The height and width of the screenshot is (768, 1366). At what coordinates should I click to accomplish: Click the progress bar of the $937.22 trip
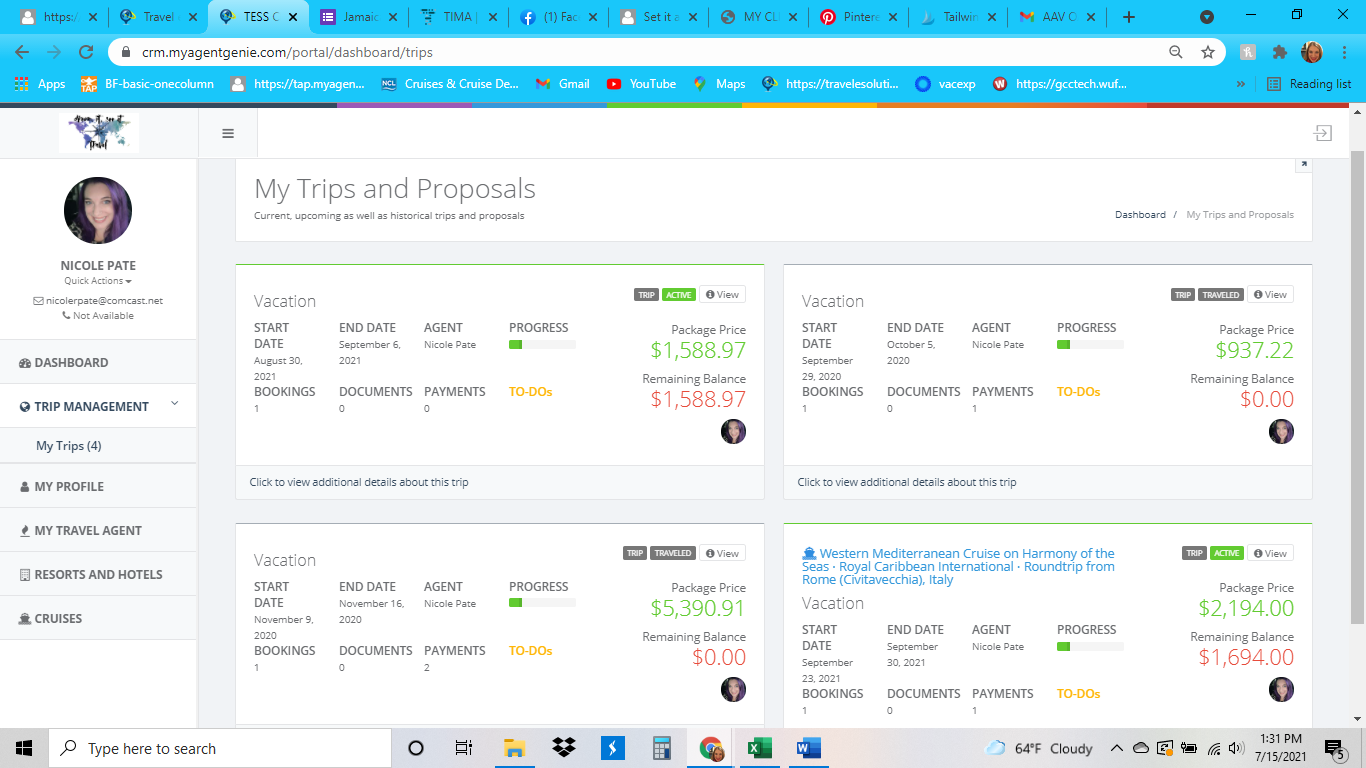1090,345
